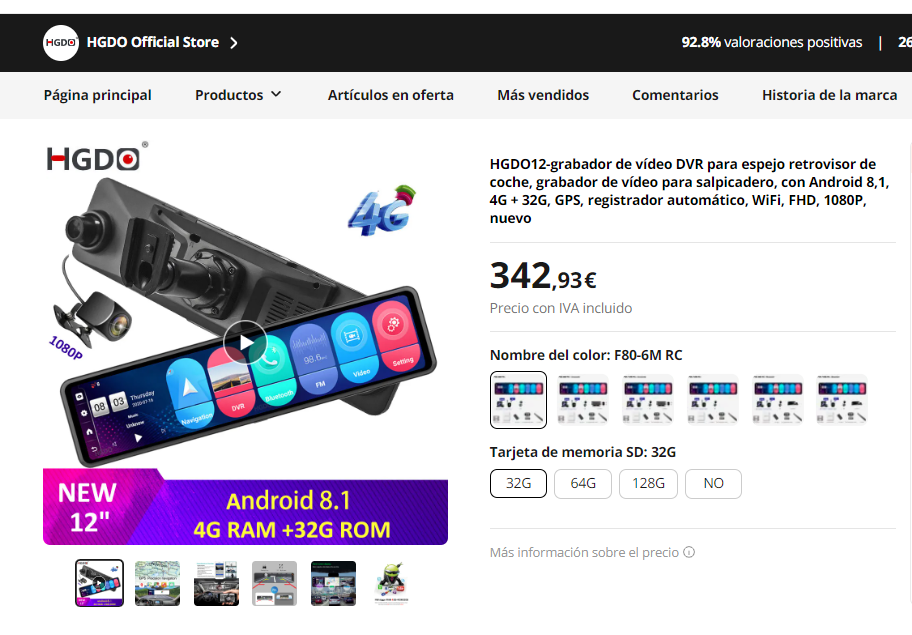Click info icon beside Más información sobre el precio

click(x=689, y=552)
